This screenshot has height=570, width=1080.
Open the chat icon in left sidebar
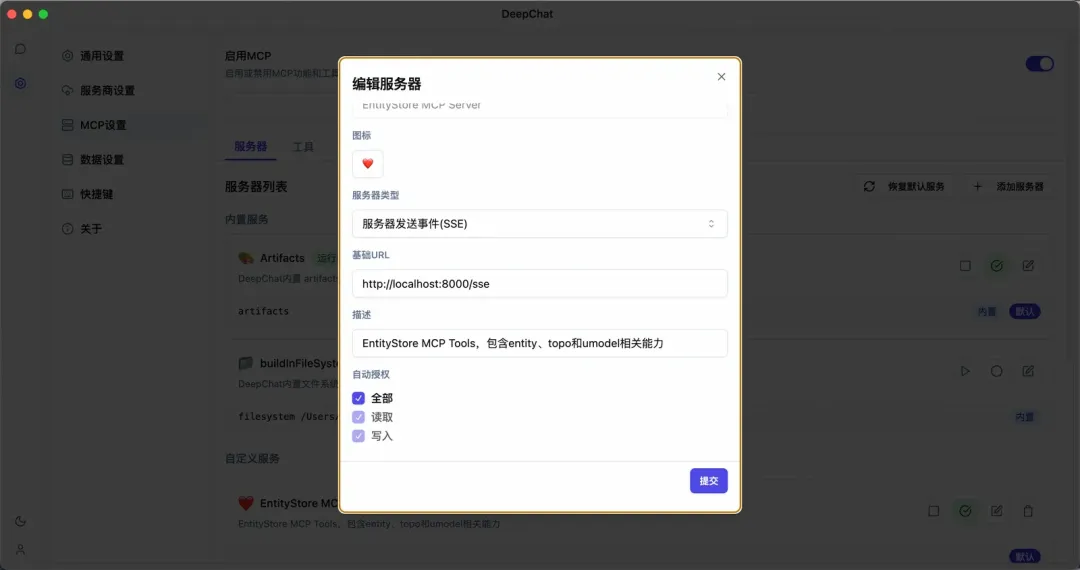tap(21, 49)
